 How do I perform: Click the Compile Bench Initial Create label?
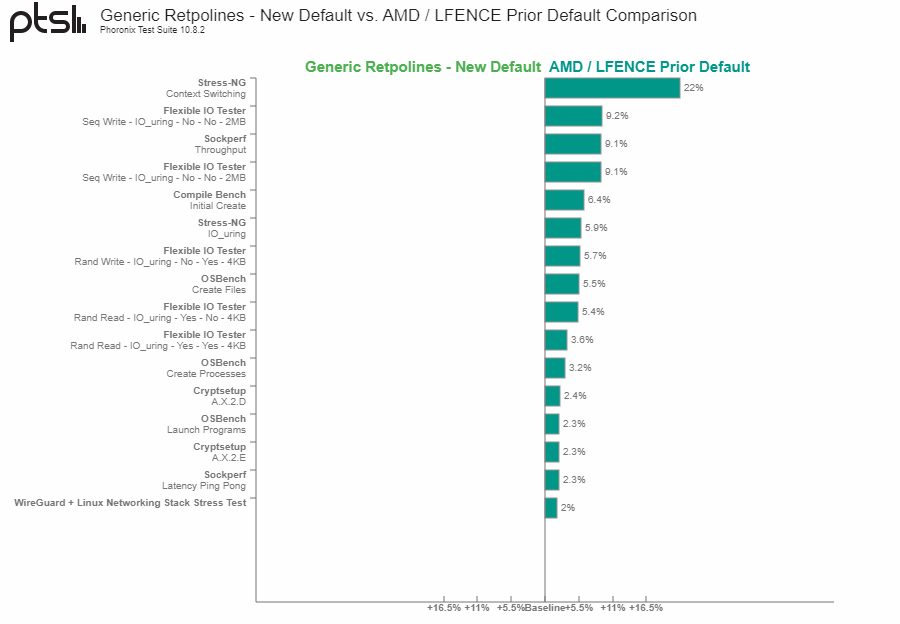click(210, 200)
